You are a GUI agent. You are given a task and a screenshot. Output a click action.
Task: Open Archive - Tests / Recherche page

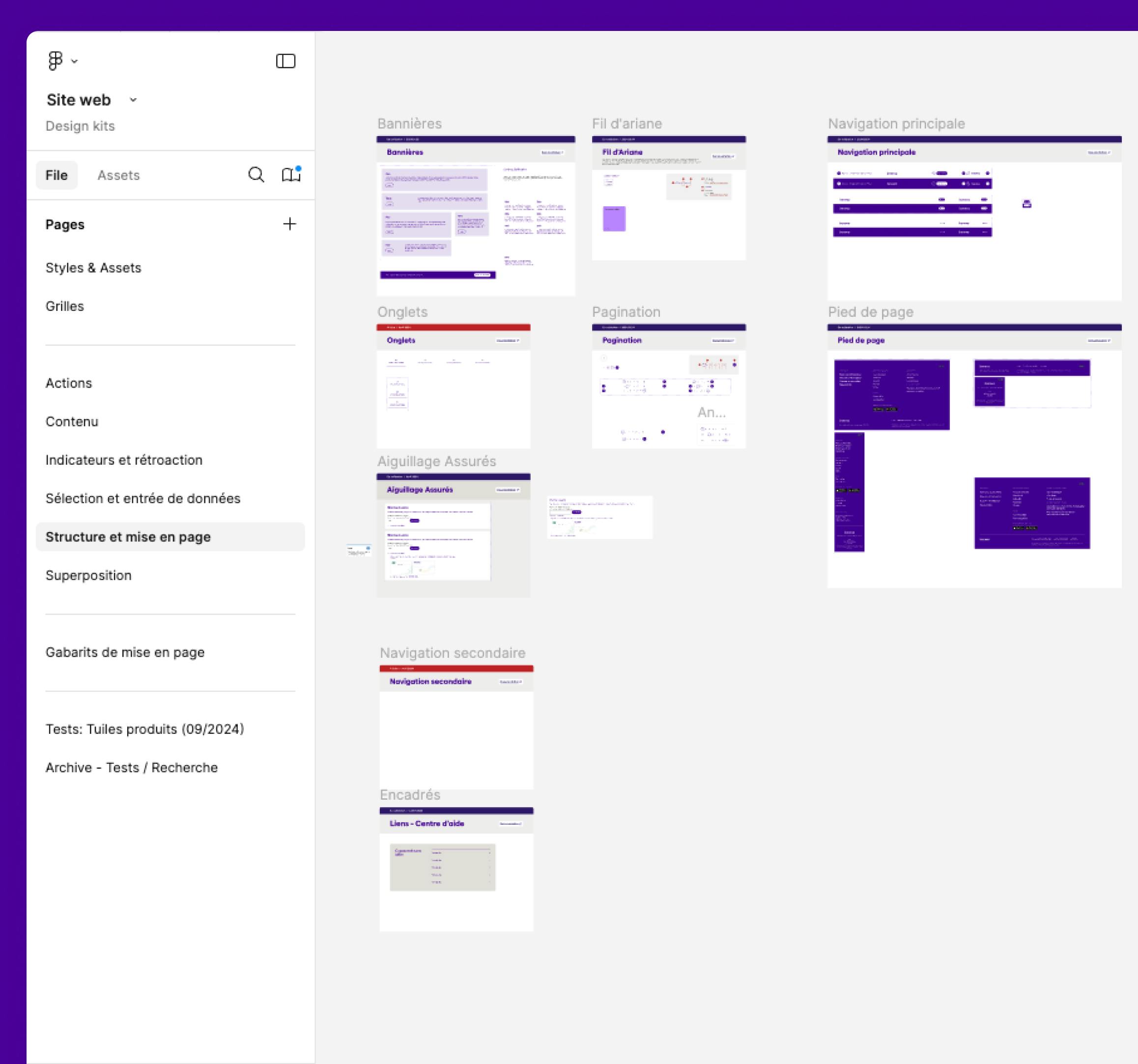click(x=132, y=768)
